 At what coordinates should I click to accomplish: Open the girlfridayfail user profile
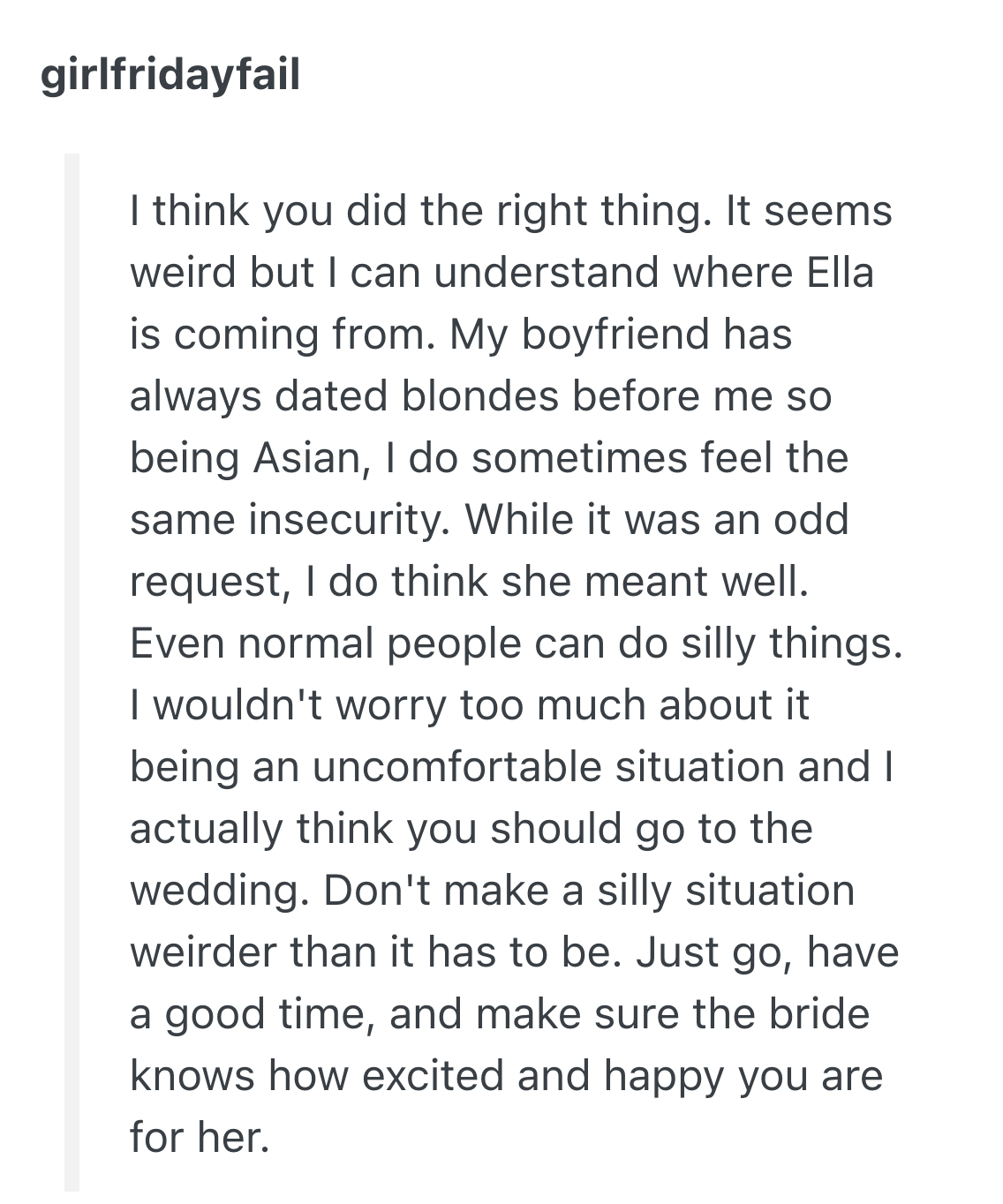pos(170,74)
